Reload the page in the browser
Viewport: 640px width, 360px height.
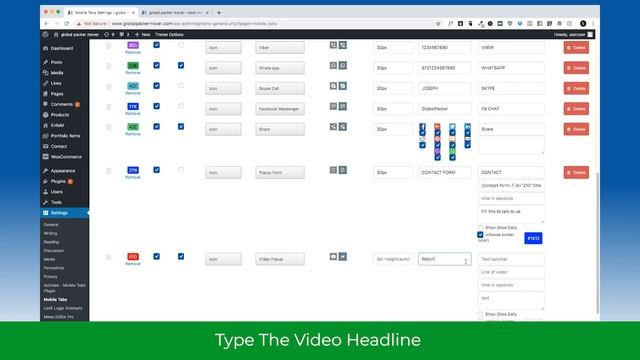67,24
